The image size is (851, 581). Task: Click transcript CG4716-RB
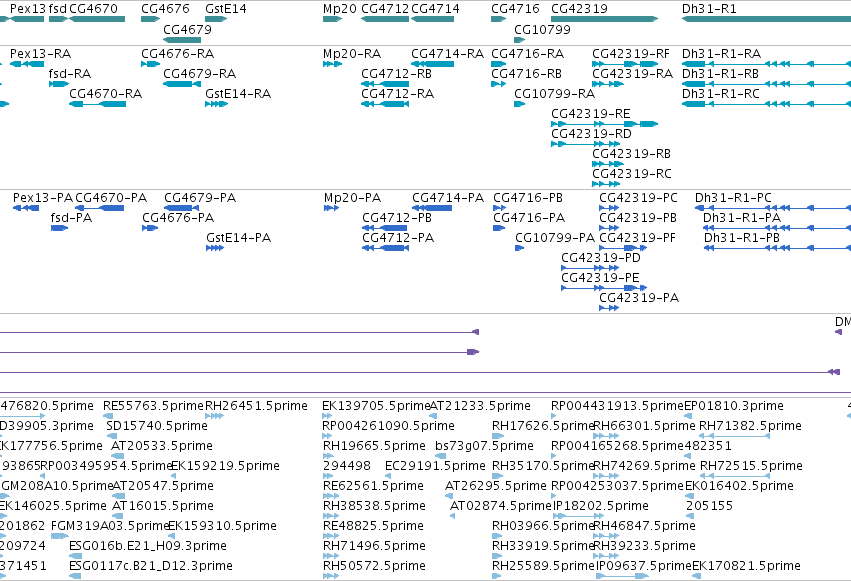pyautogui.click(x=526, y=74)
